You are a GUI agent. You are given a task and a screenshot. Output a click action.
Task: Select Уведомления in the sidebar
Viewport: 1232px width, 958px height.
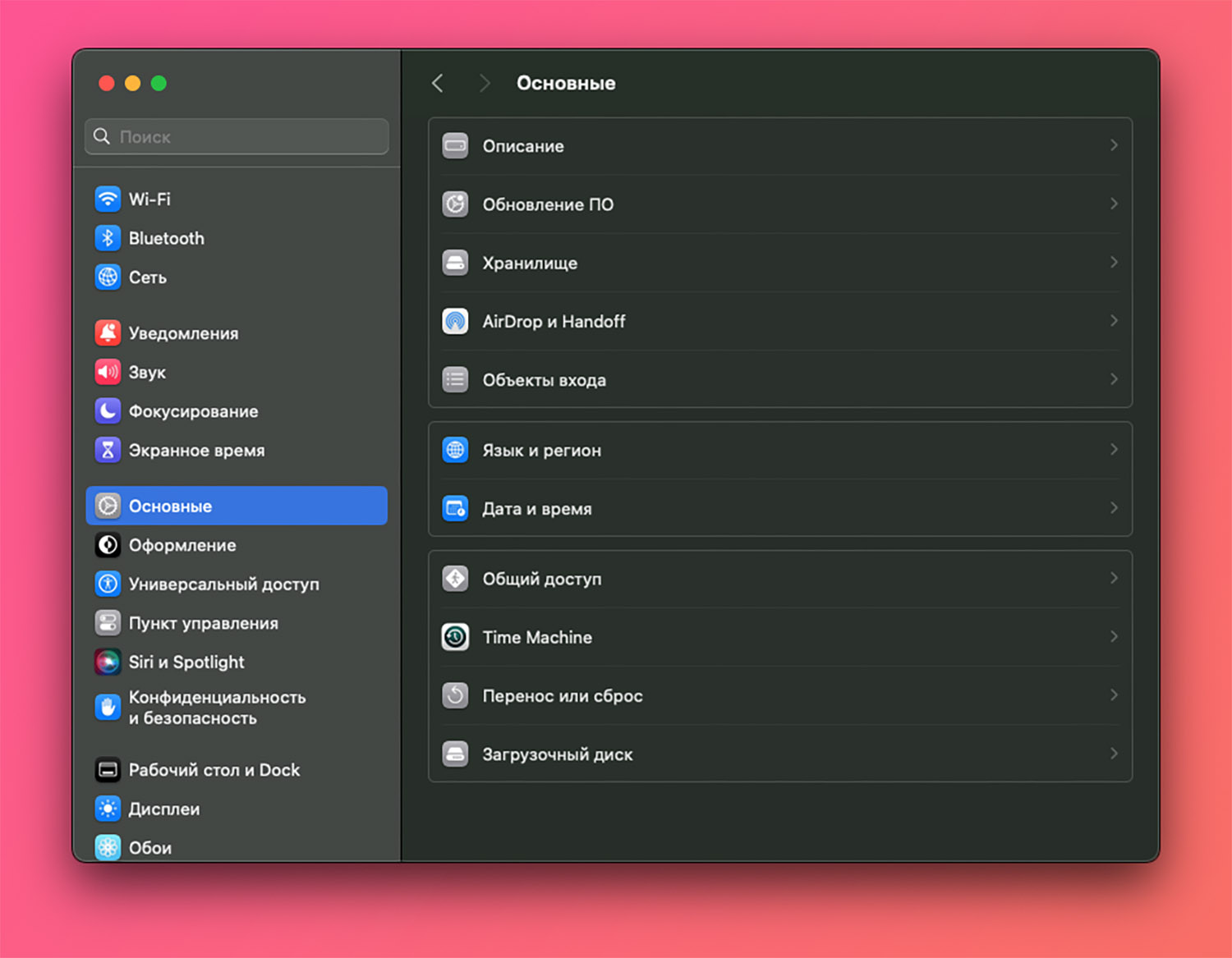coord(183,333)
